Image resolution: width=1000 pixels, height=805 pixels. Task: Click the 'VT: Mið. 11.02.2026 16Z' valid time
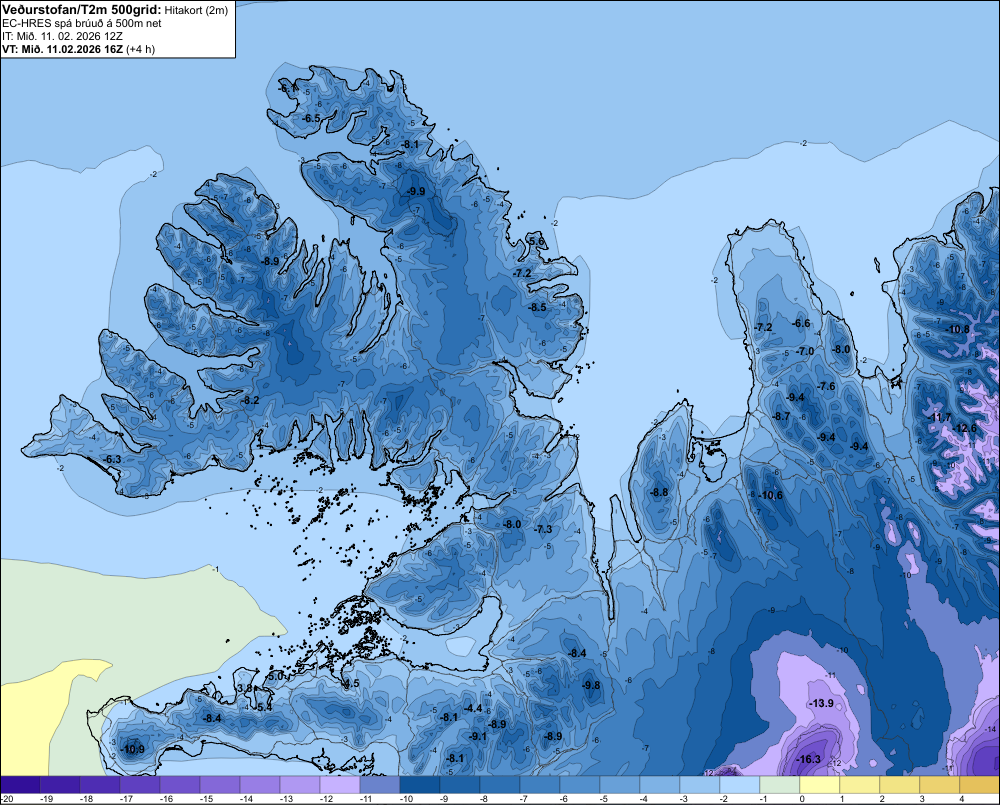(x=62, y=49)
